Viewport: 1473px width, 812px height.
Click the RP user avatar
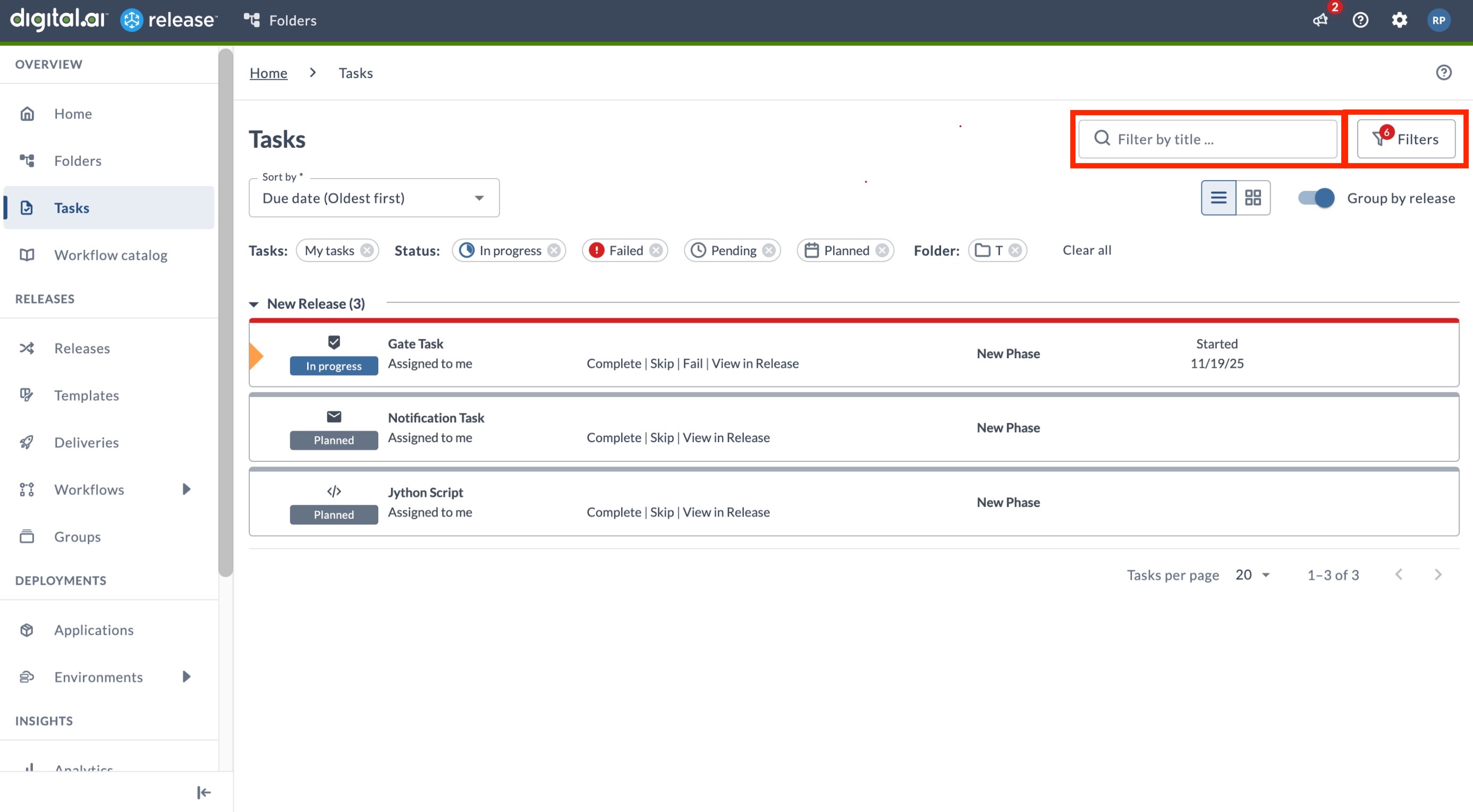coord(1440,20)
